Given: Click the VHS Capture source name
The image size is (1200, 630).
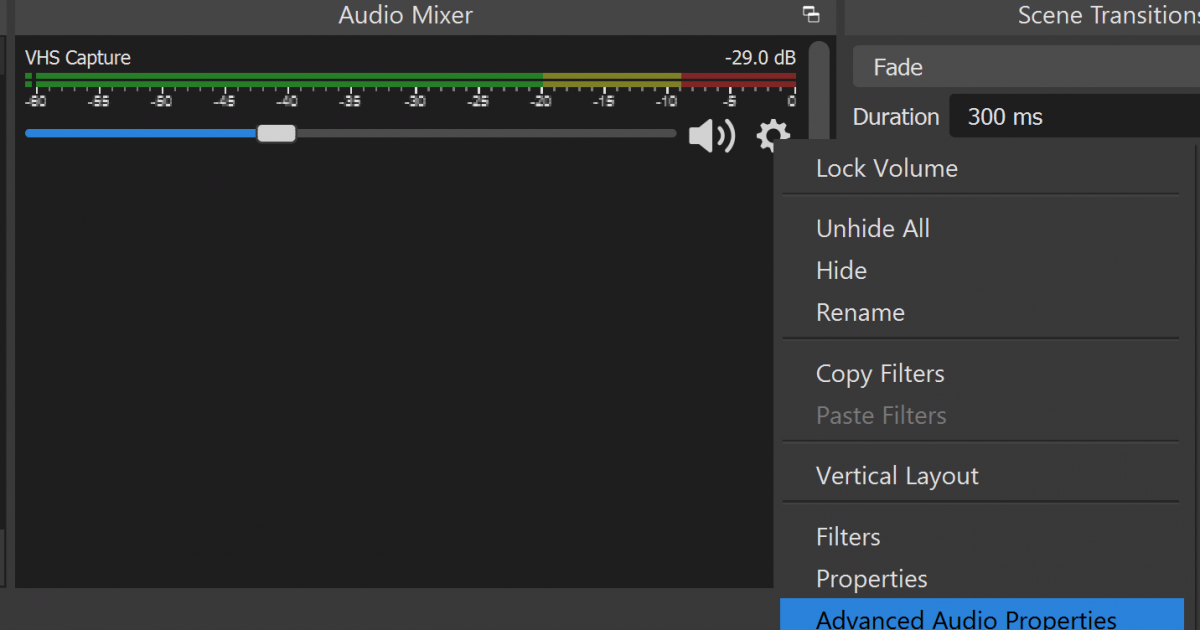Looking at the screenshot, I should 77,58.
